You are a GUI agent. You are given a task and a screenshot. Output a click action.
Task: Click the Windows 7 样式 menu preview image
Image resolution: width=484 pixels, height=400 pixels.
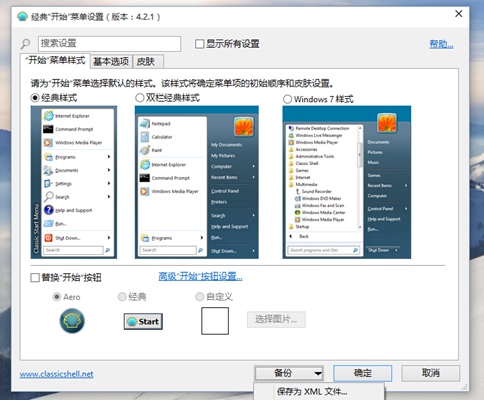pos(347,182)
